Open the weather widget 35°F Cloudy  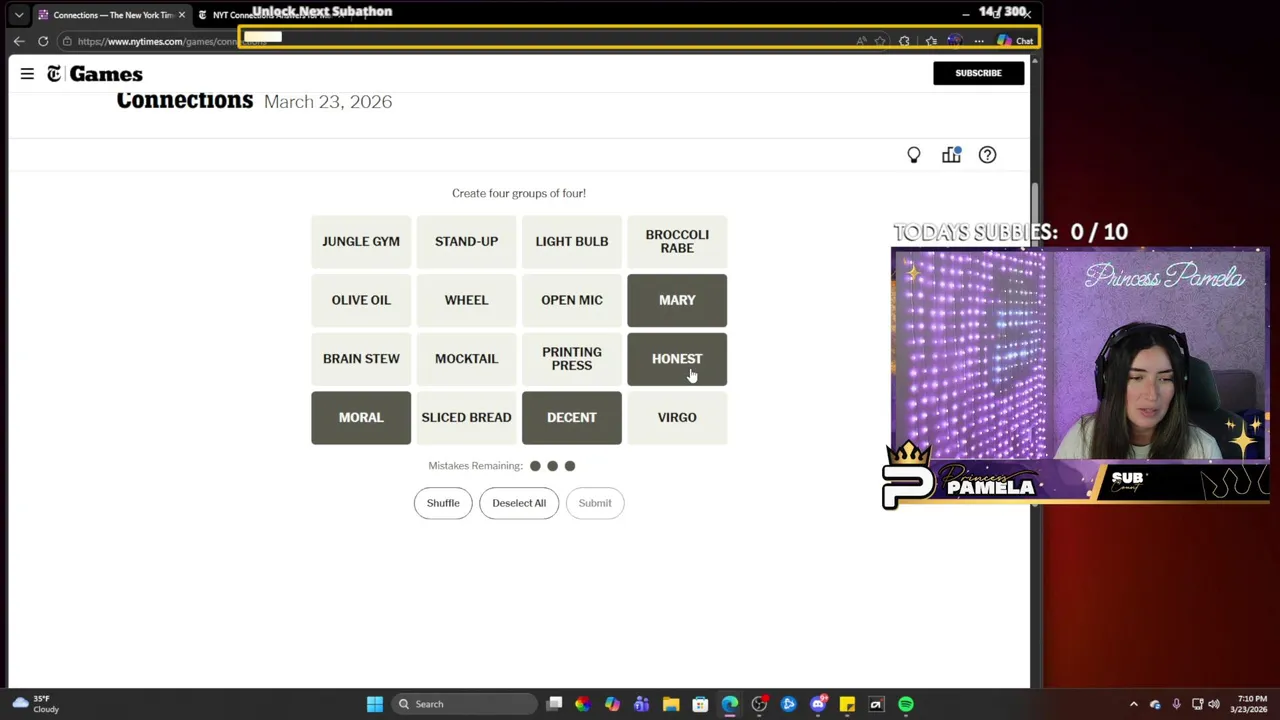pos(35,704)
